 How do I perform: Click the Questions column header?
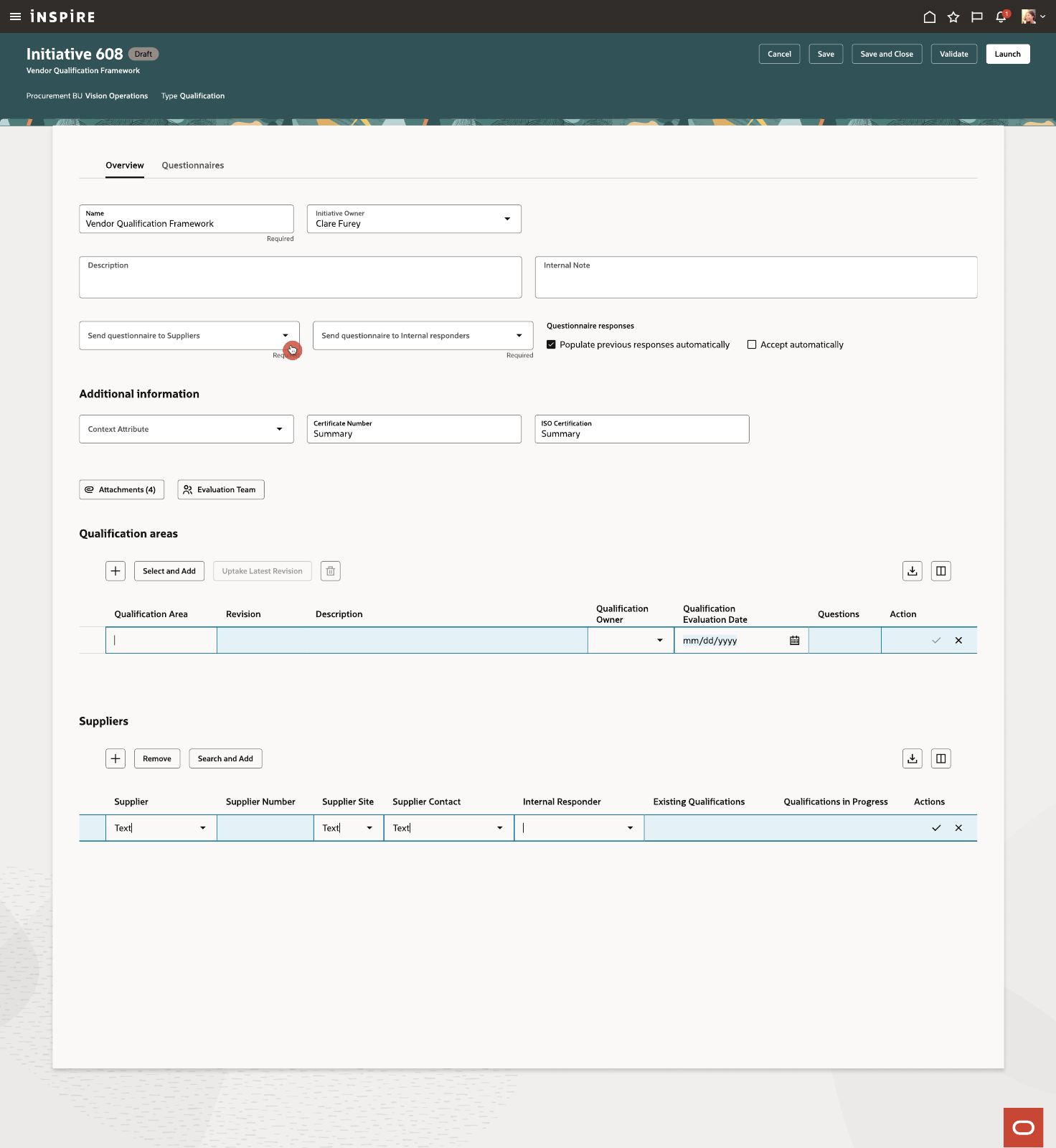point(839,614)
